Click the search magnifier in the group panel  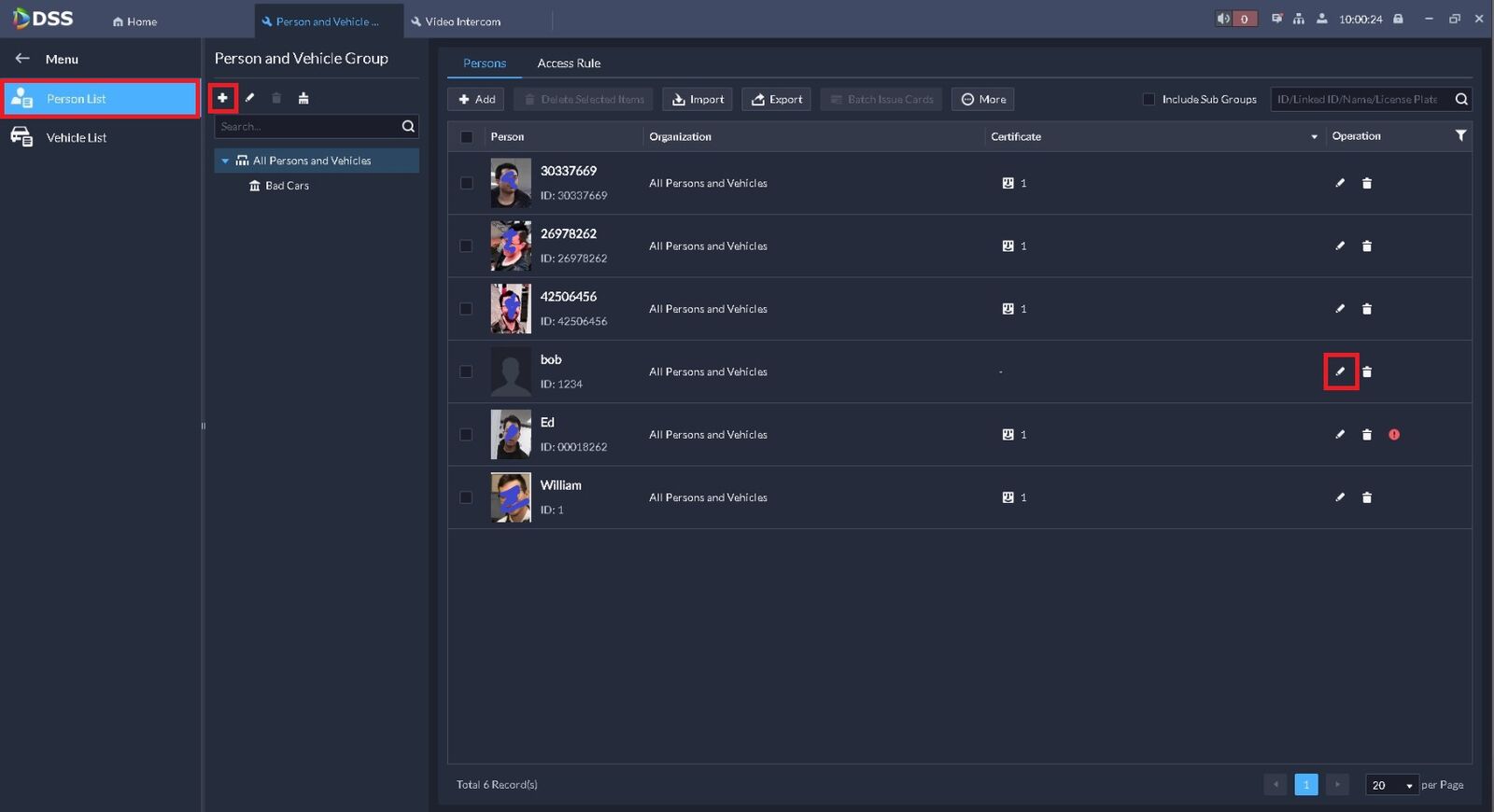[408, 126]
